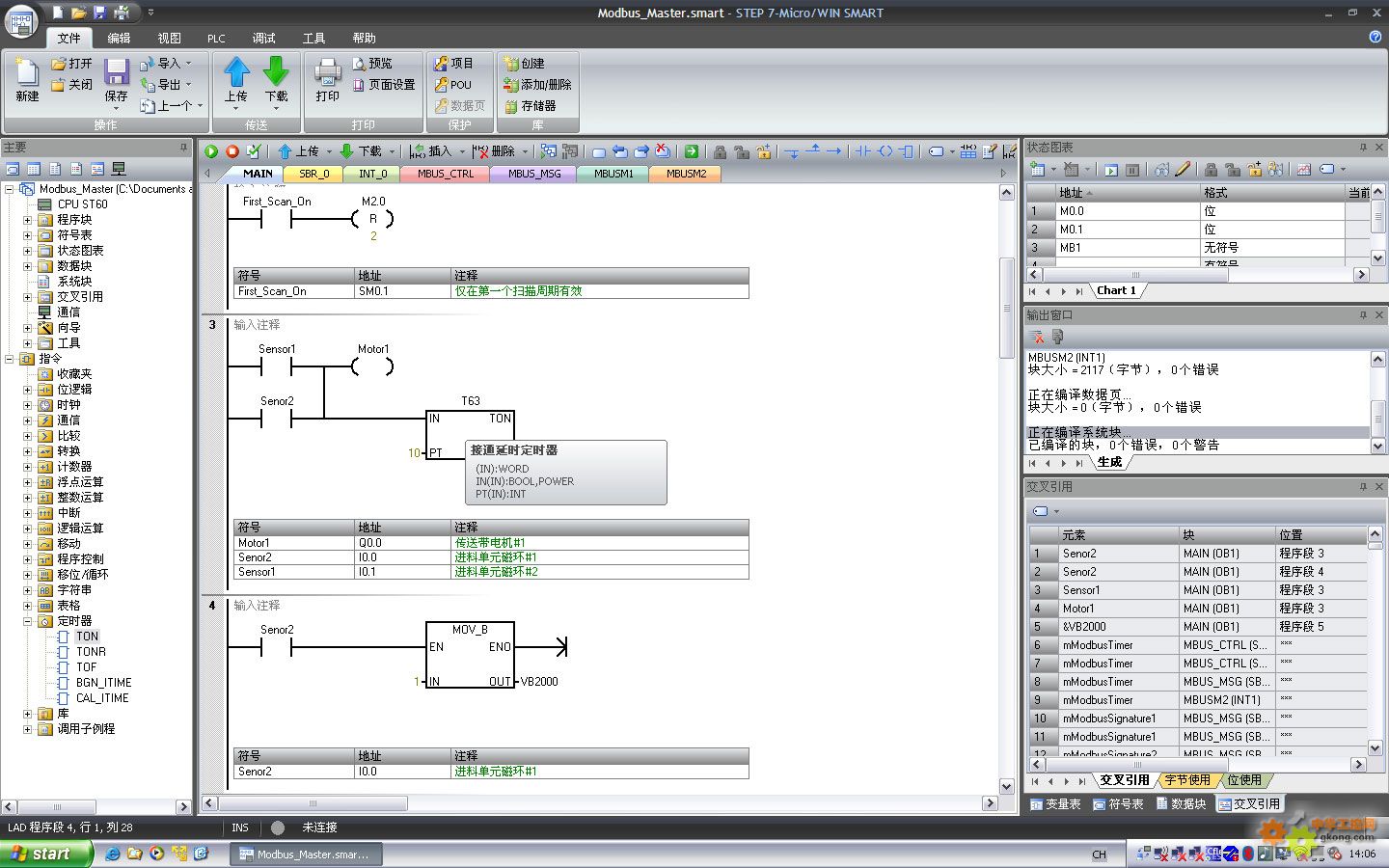Click editor vertical scrollbar down arrow
Viewport: 1389px width, 868px height.
tap(1006, 786)
